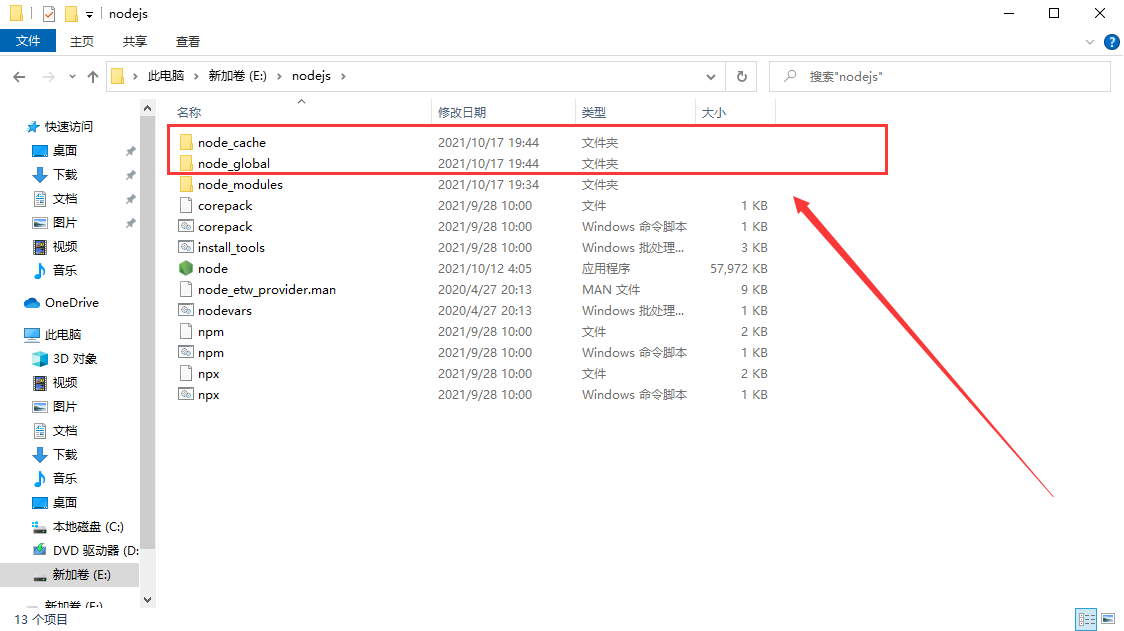
Task: Click the 2021/10/12 4:05 date cell
Action: (x=485, y=269)
